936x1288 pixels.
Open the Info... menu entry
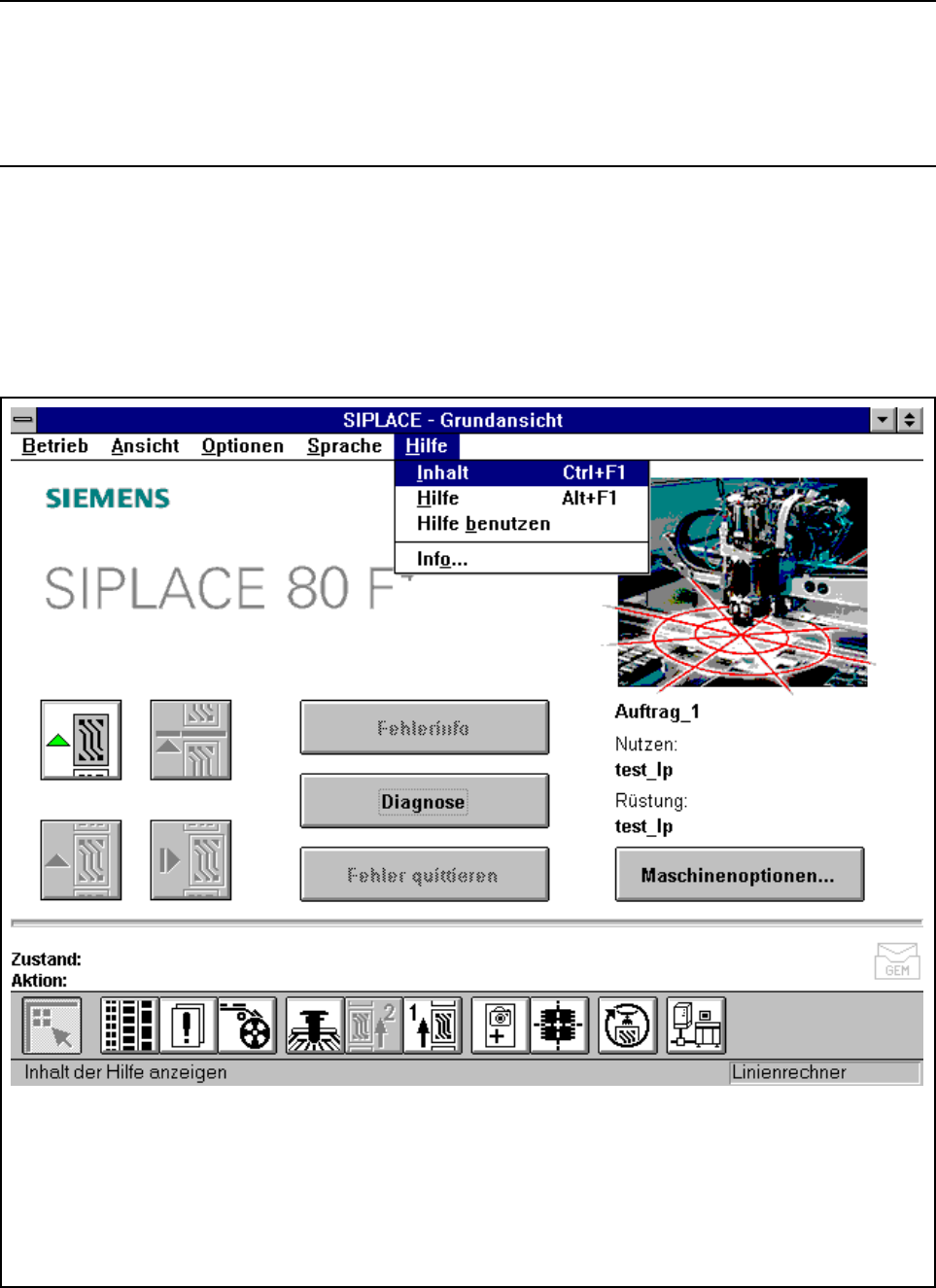click(522, 559)
